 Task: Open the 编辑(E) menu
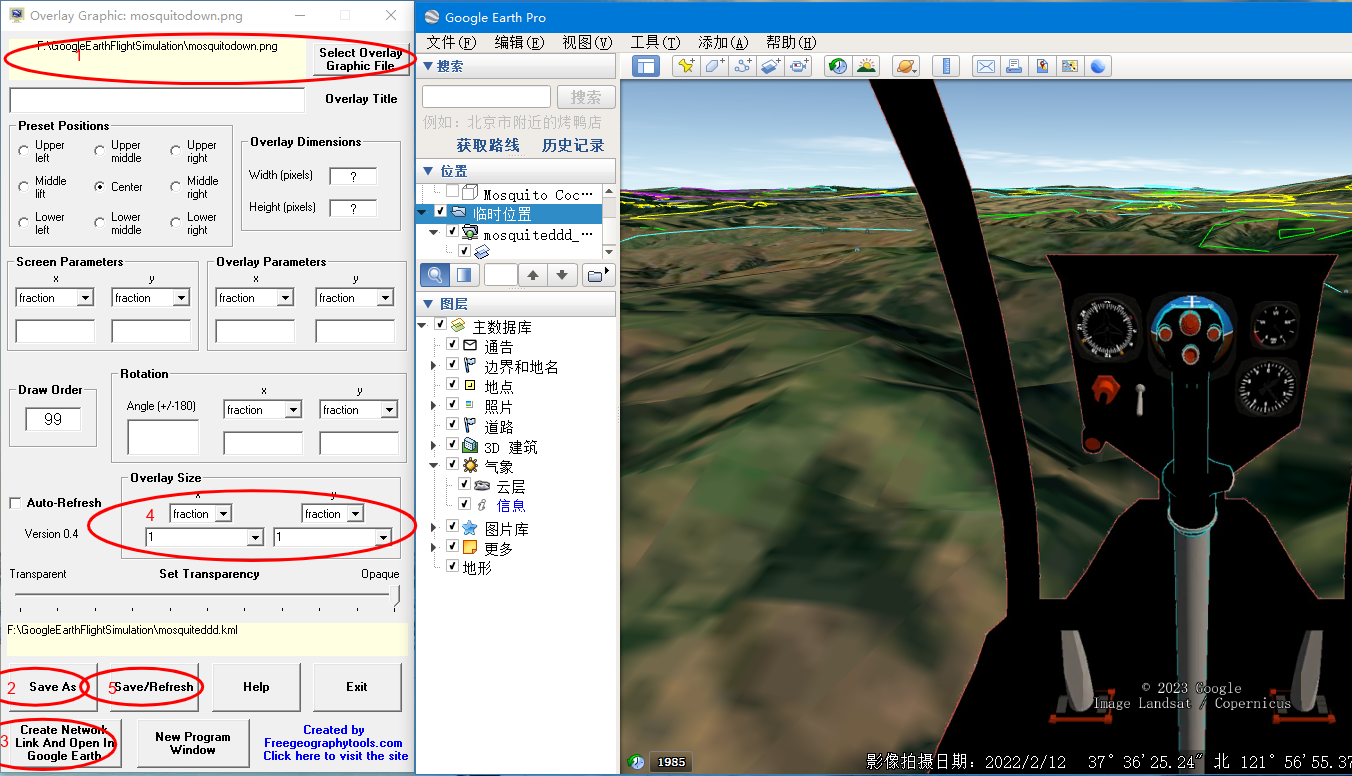[x=519, y=42]
